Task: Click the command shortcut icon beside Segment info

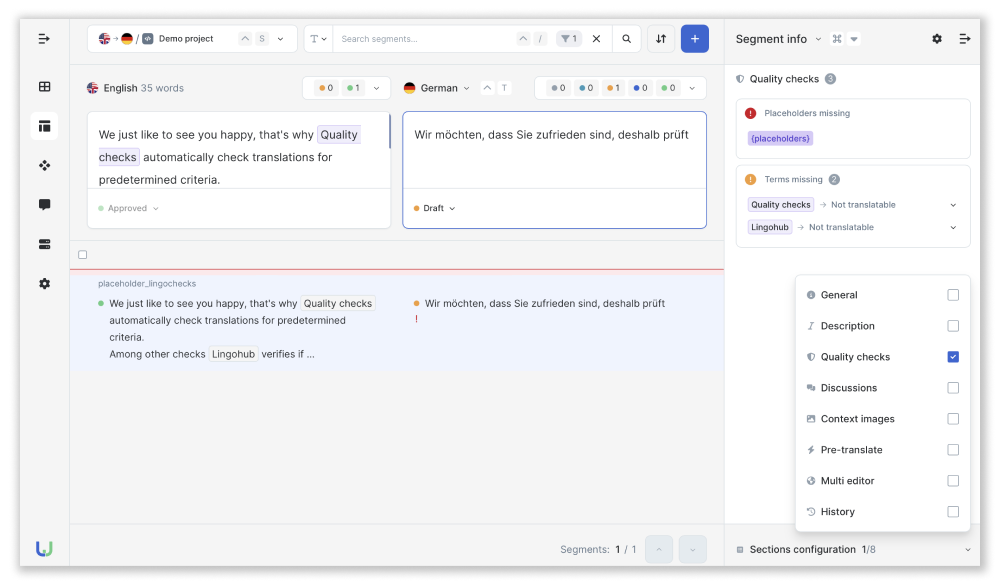Action: (x=837, y=39)
